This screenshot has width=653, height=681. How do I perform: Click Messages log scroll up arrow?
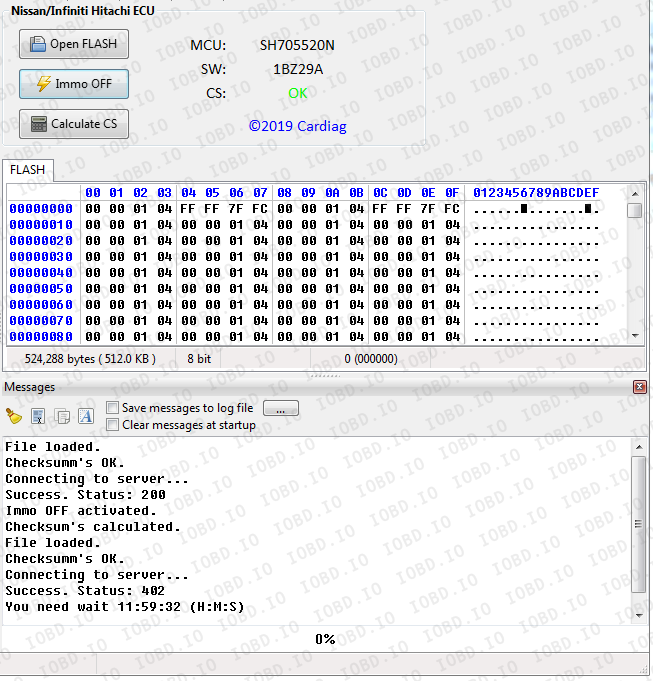coord(639,446)
